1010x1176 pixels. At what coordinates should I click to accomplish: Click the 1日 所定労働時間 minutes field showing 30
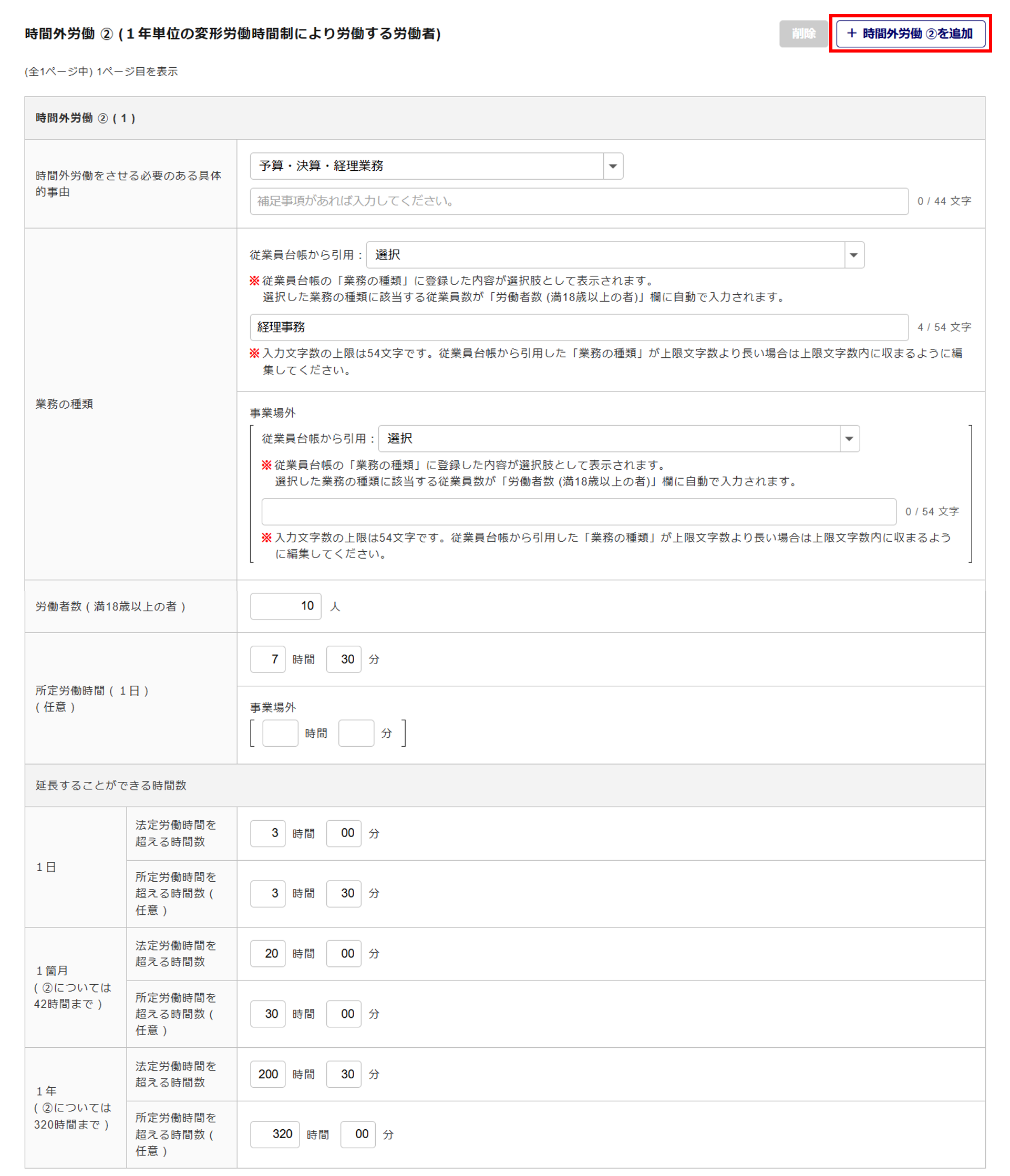tap(344, 893)
